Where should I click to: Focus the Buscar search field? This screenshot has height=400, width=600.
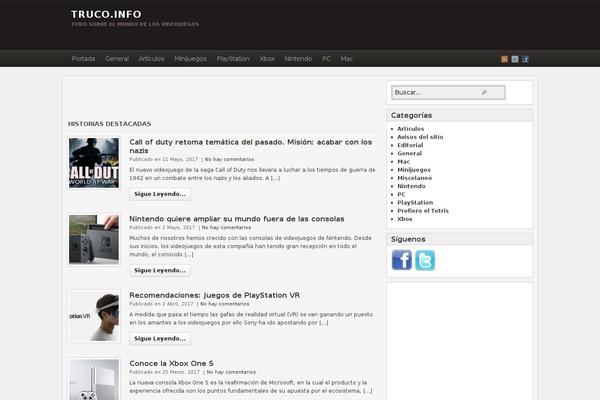click(448, 92)
